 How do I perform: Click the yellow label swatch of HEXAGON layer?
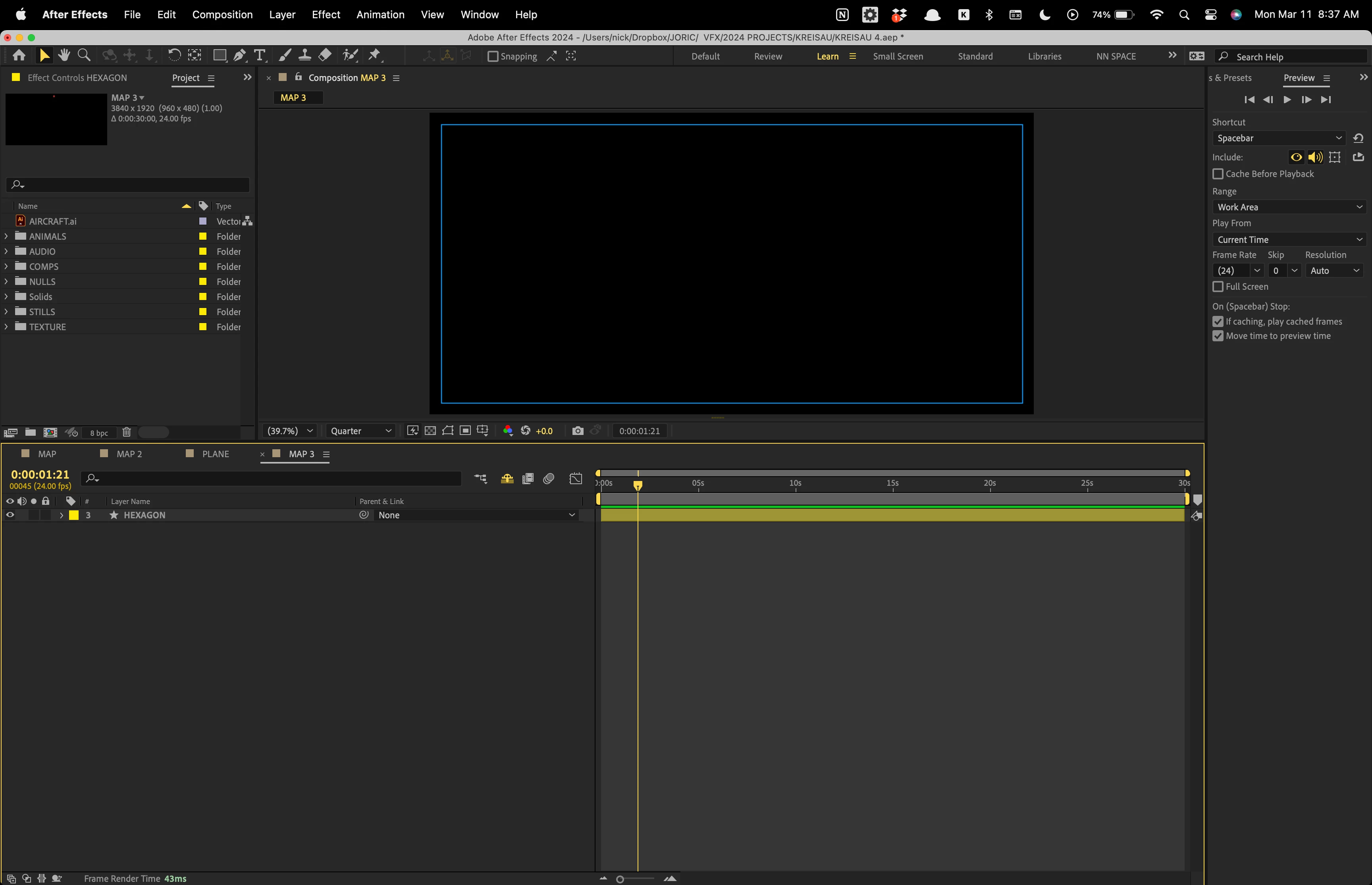[x=74, y=515]
